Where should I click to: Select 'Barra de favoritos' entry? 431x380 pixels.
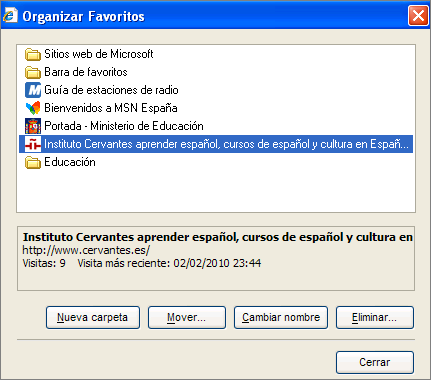(86, 72)
